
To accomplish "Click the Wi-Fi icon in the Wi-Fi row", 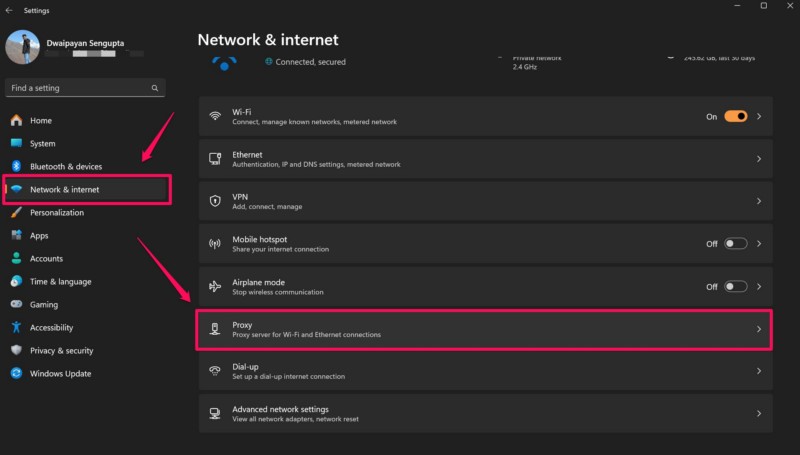I will (x=215, y=116).
